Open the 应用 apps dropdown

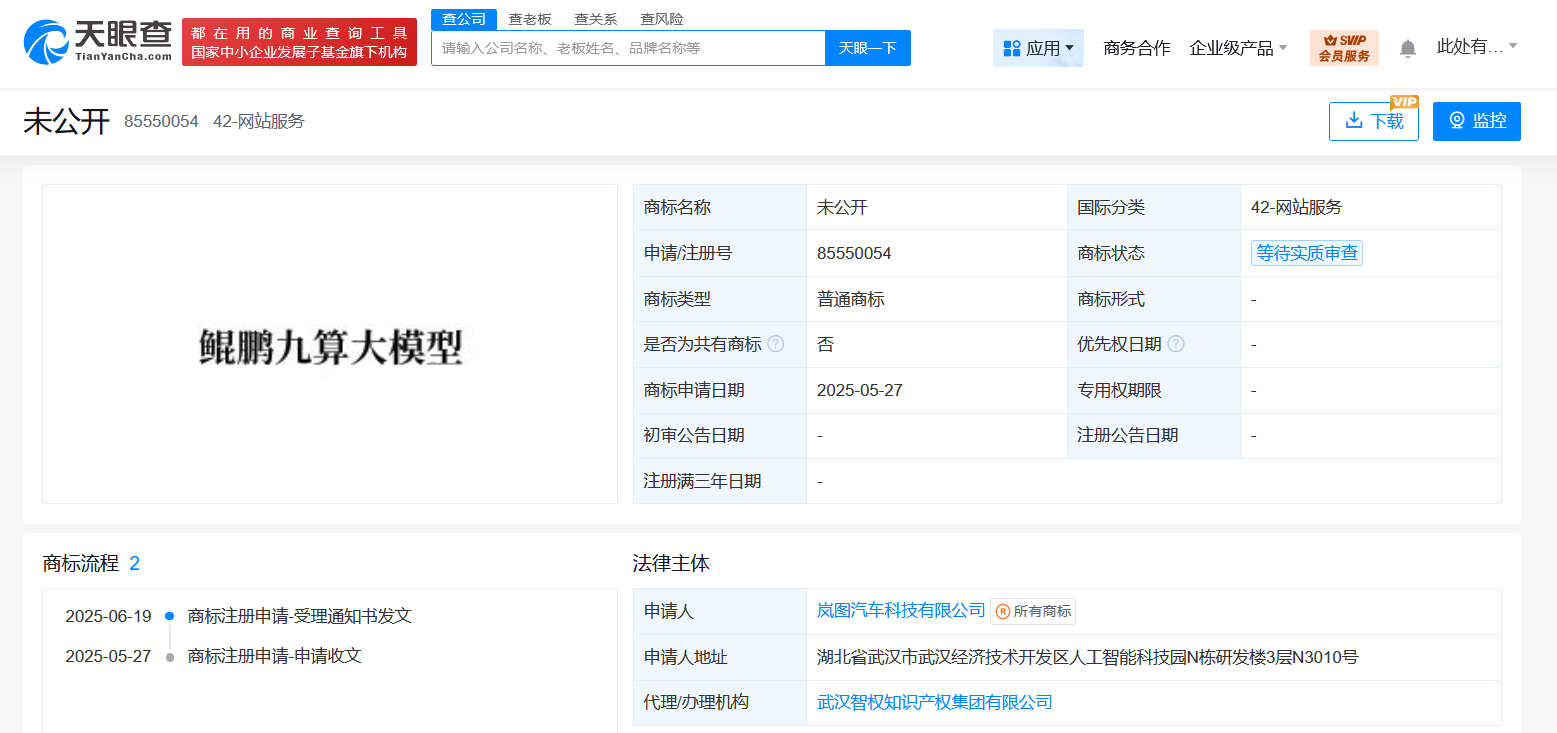(x=1038, y=48)
